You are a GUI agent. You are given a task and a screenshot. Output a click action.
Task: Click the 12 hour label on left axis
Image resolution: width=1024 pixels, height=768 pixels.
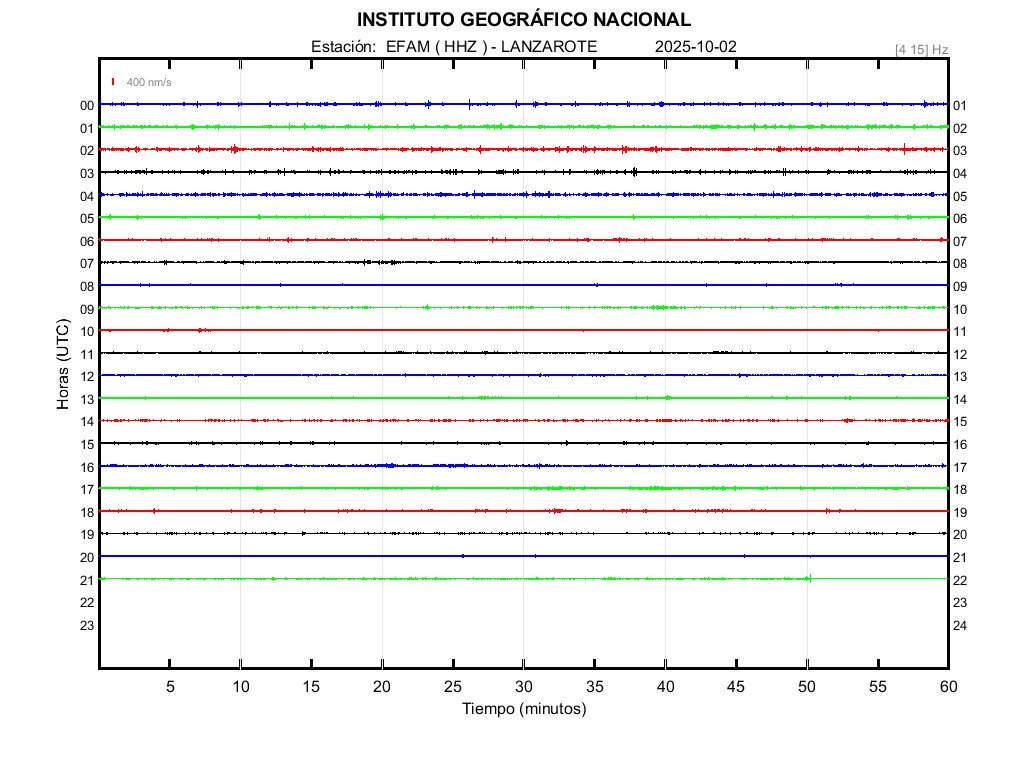87,376
